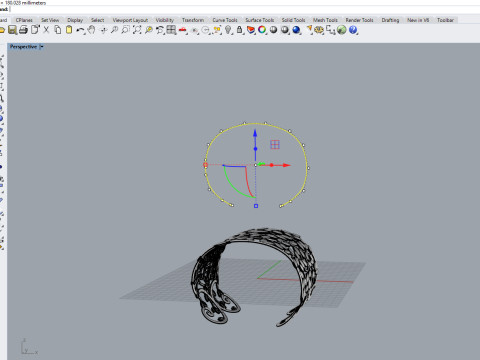Click the Save file icon
Image resolution: width=480 pixels, height=360 pixels.
pos(12,30)
